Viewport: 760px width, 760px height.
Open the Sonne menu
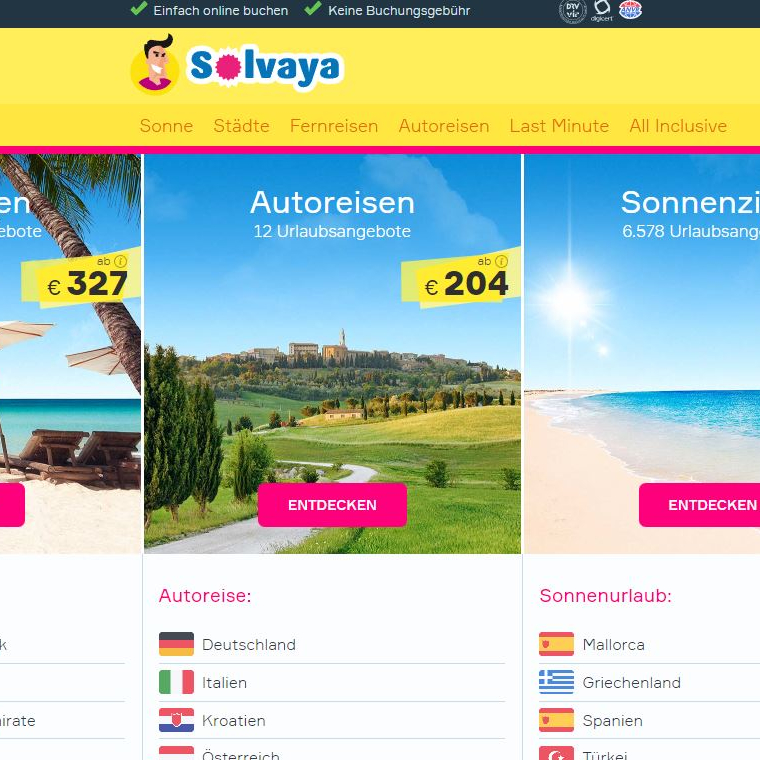[166, 126]
